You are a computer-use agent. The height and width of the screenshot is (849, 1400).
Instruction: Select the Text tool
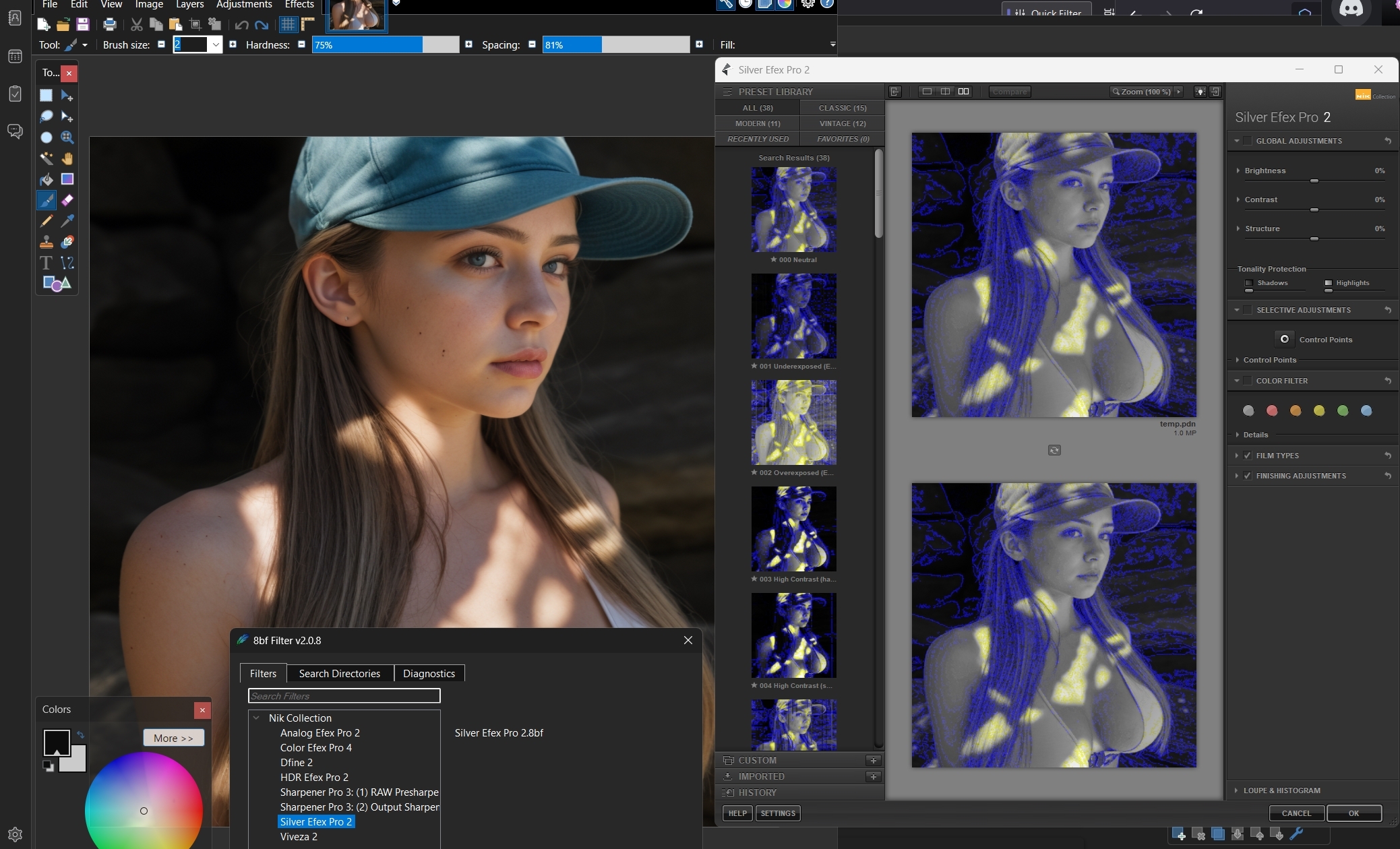click(46, 263)
